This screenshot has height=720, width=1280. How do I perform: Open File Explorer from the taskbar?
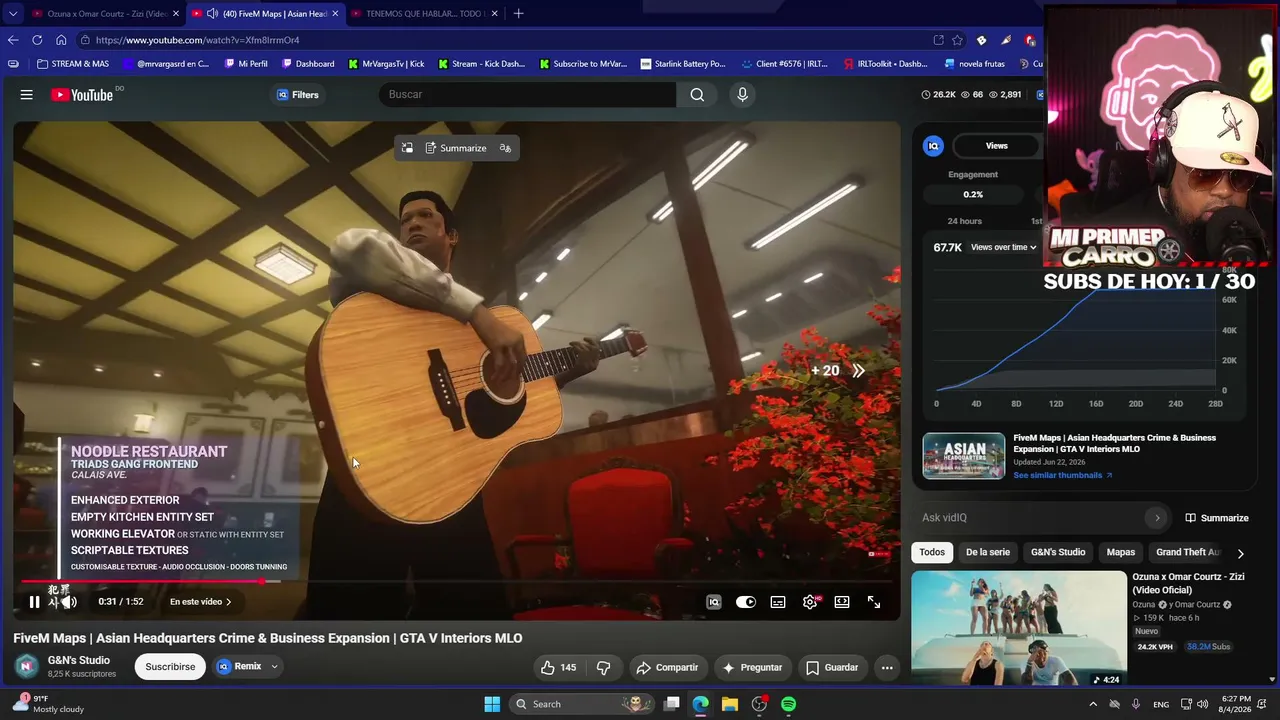[730, 704]
